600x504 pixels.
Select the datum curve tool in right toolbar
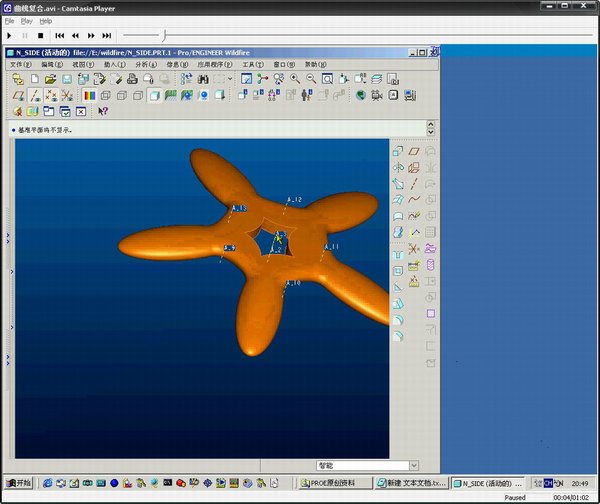[413, 199]
